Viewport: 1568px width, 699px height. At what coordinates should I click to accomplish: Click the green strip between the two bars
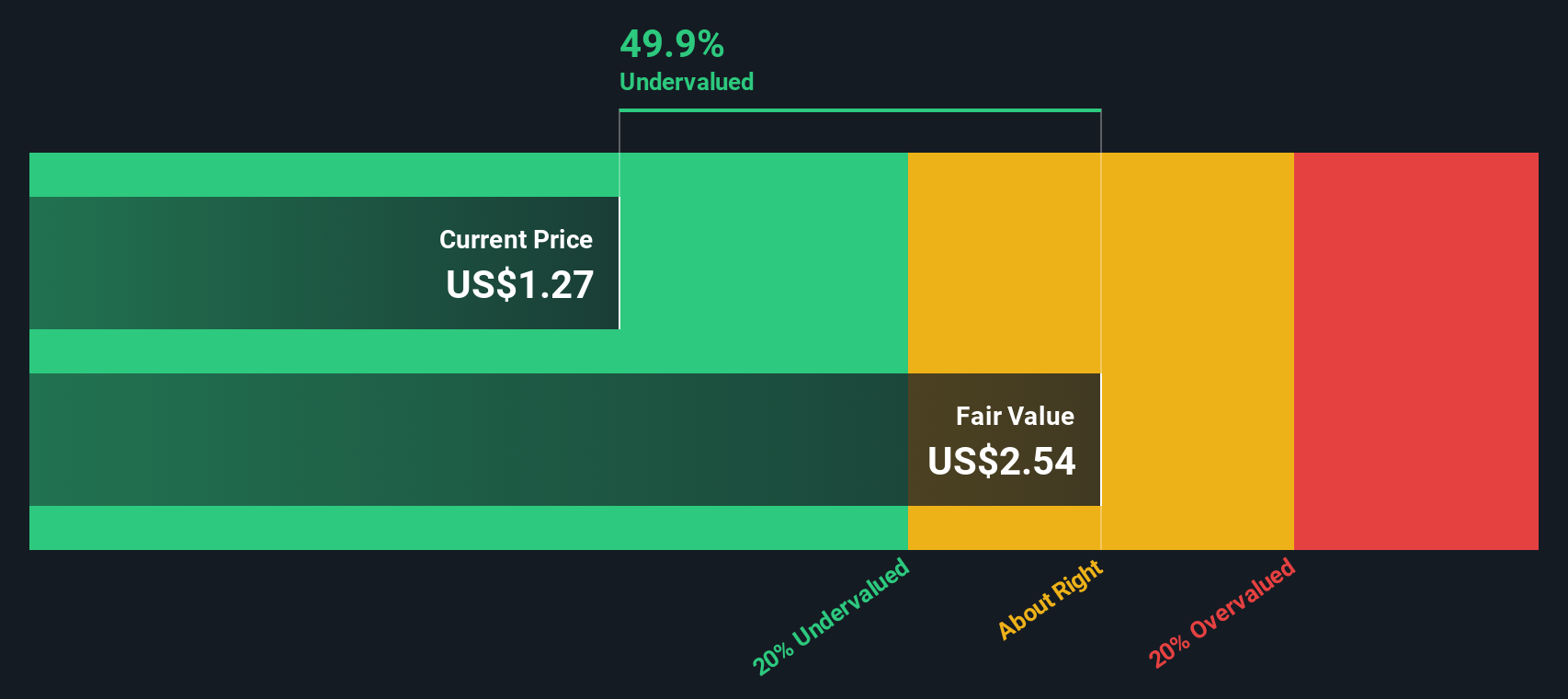click(x=469, y=351)
